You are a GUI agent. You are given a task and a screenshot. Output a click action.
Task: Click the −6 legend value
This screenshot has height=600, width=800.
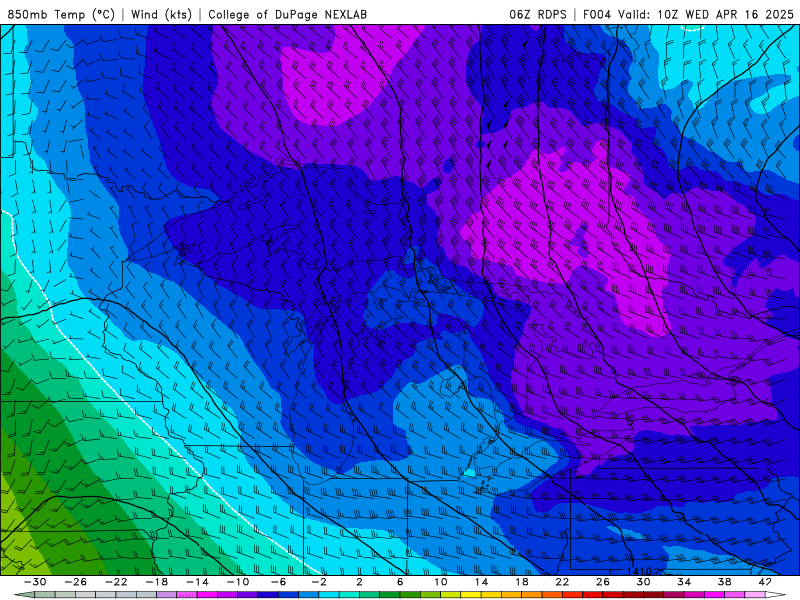tap(278, 582)
